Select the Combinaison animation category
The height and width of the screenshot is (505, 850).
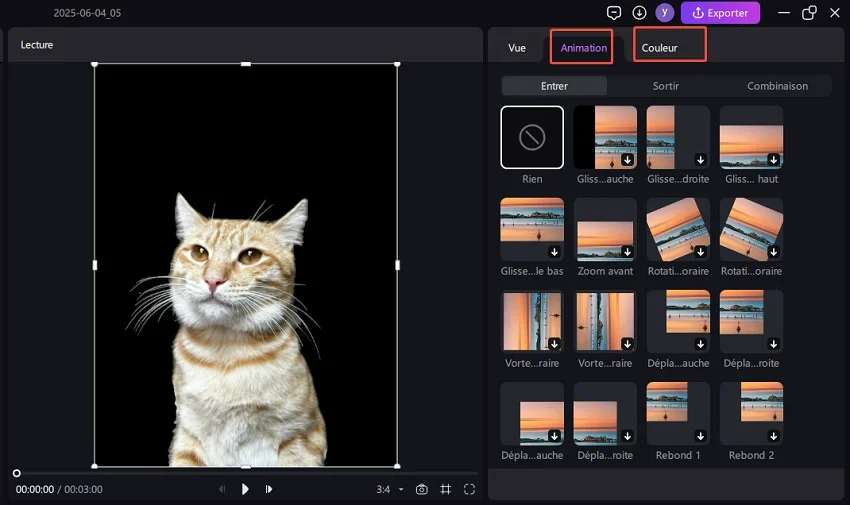click(777, 86)
